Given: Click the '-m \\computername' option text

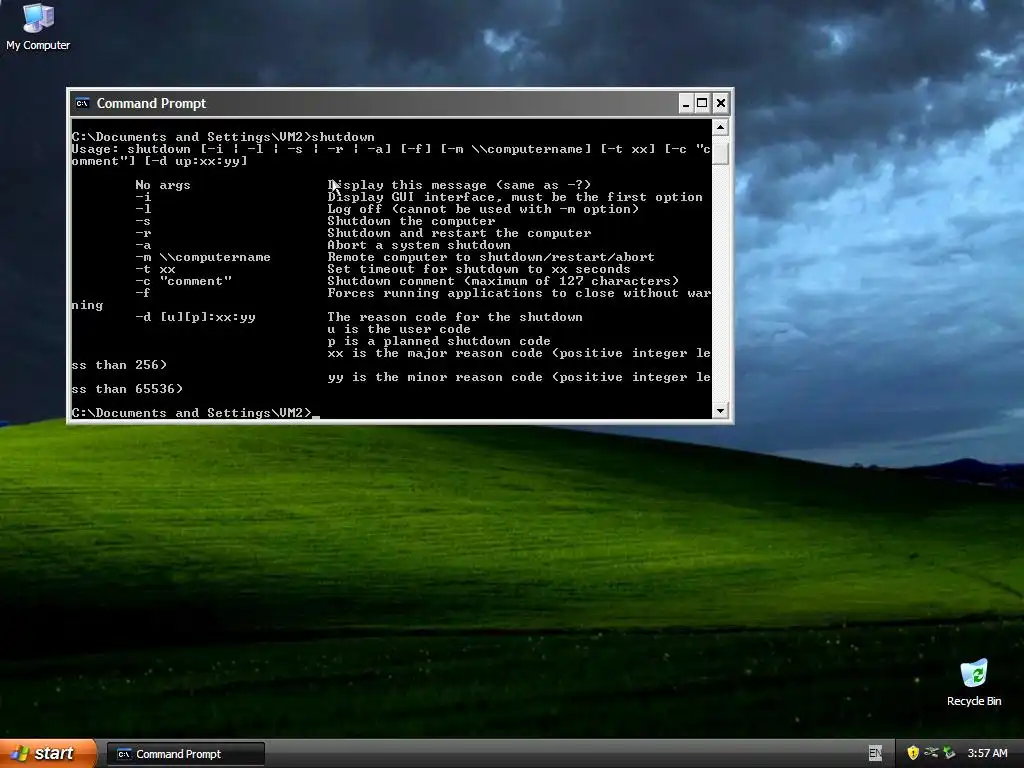Looking at the screenshot, I should click(x=203, y=257).
